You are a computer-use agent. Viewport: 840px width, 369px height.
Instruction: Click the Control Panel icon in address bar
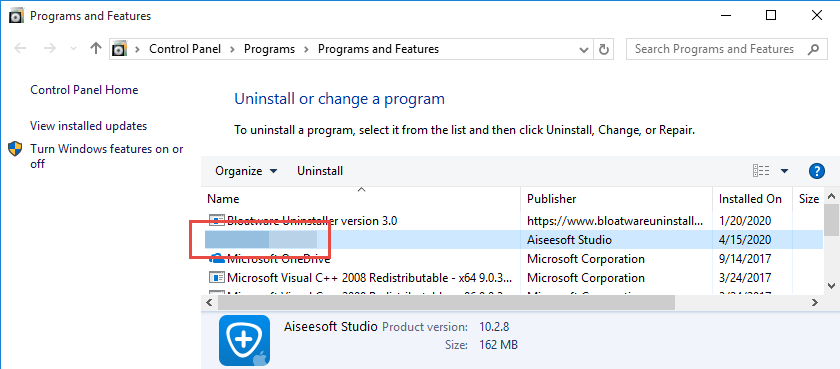click(x=119, y=49)
